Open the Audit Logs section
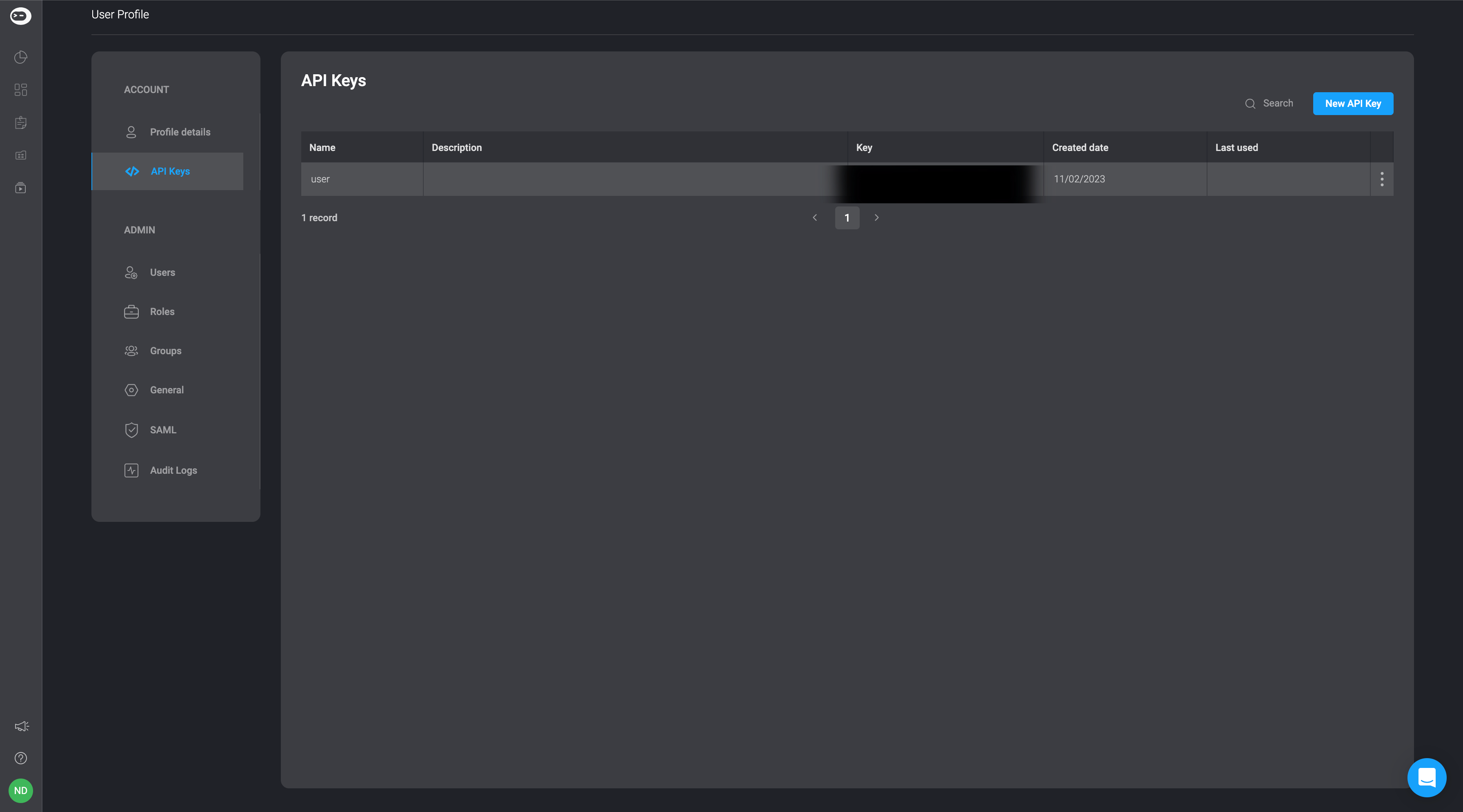The width and height of the screenshot is (1463, 812). [x=173, y=470]
